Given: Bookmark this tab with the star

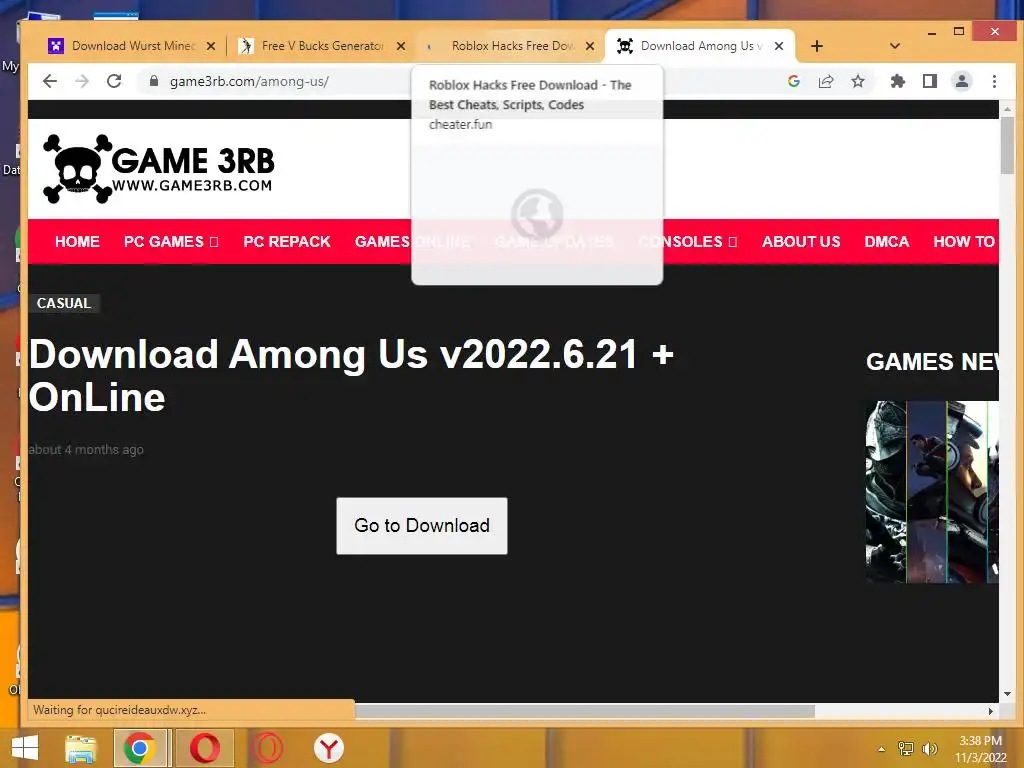Looking at the screenshot, I should coord(858,81).
